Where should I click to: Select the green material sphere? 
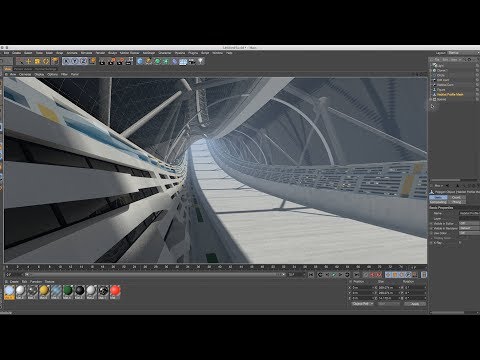68,291
